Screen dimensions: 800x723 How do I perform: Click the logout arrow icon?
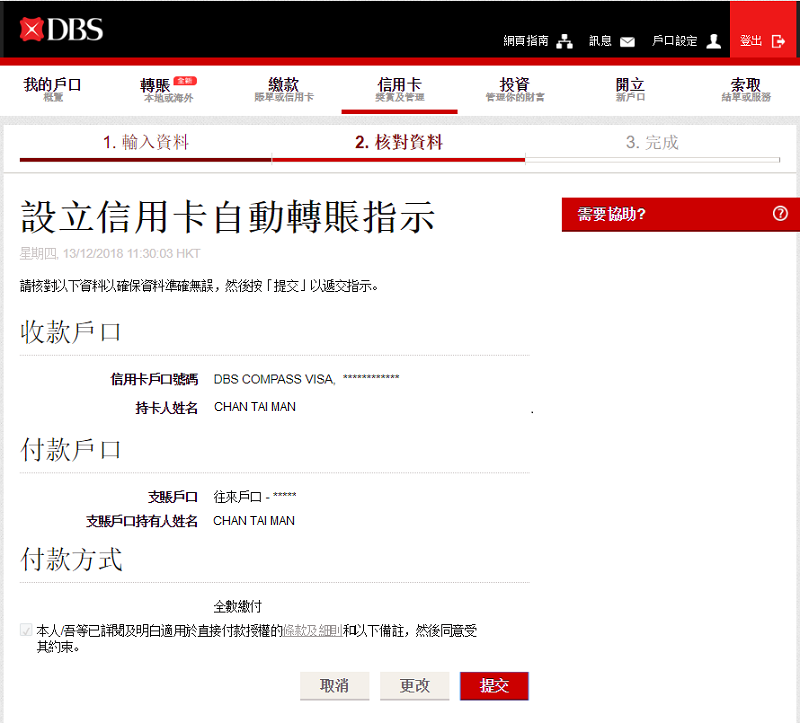779,41
